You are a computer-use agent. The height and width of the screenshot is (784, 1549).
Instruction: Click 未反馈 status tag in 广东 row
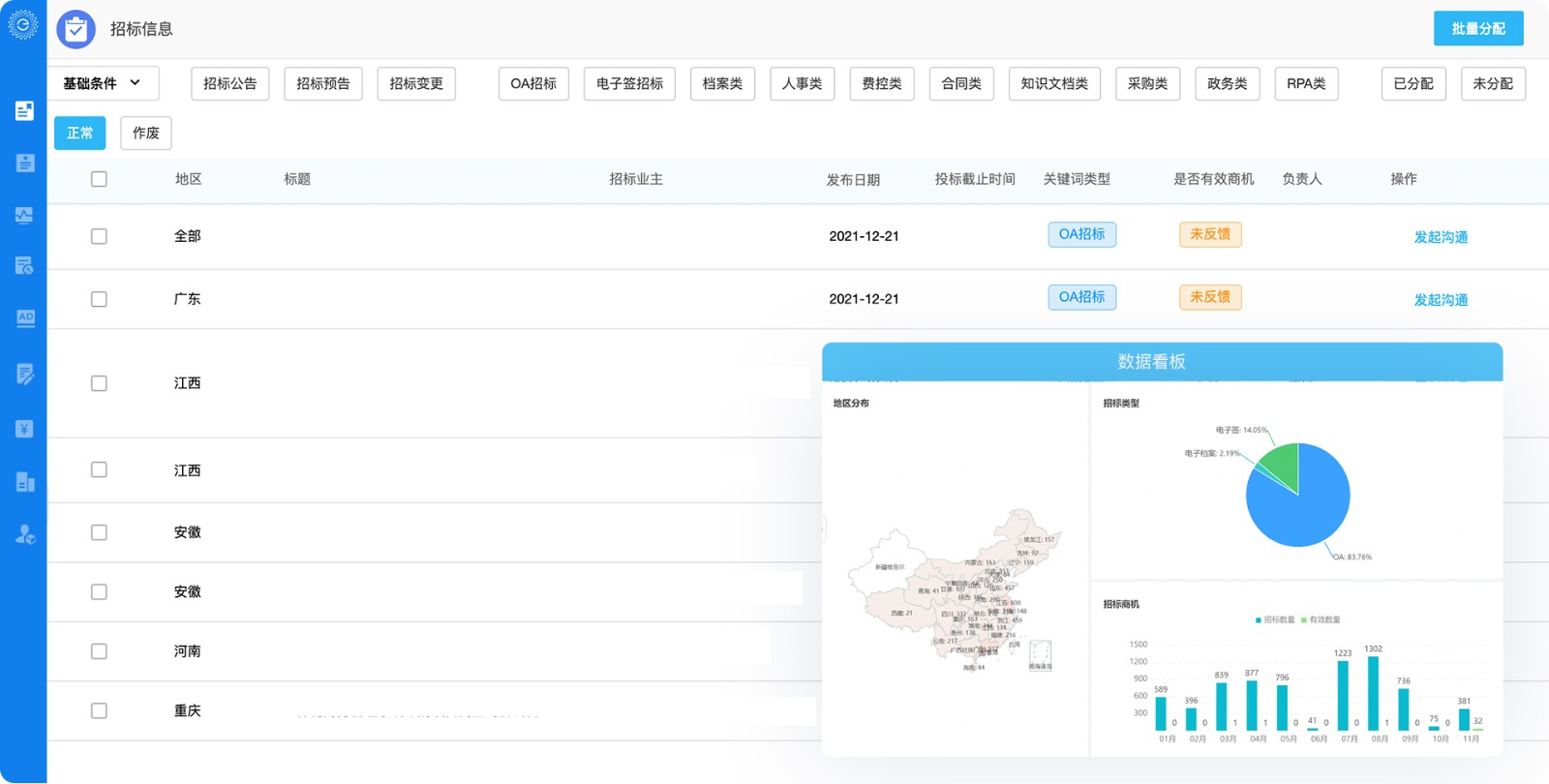tap(1210, 297)
